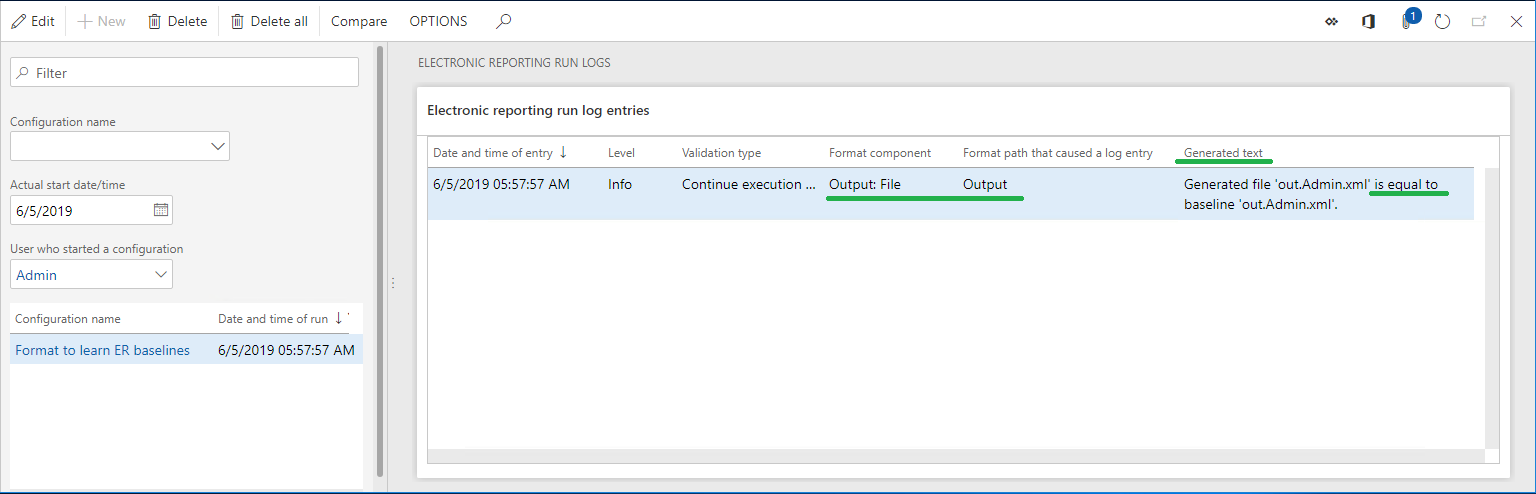Click the New button

[x=102, y=21]
